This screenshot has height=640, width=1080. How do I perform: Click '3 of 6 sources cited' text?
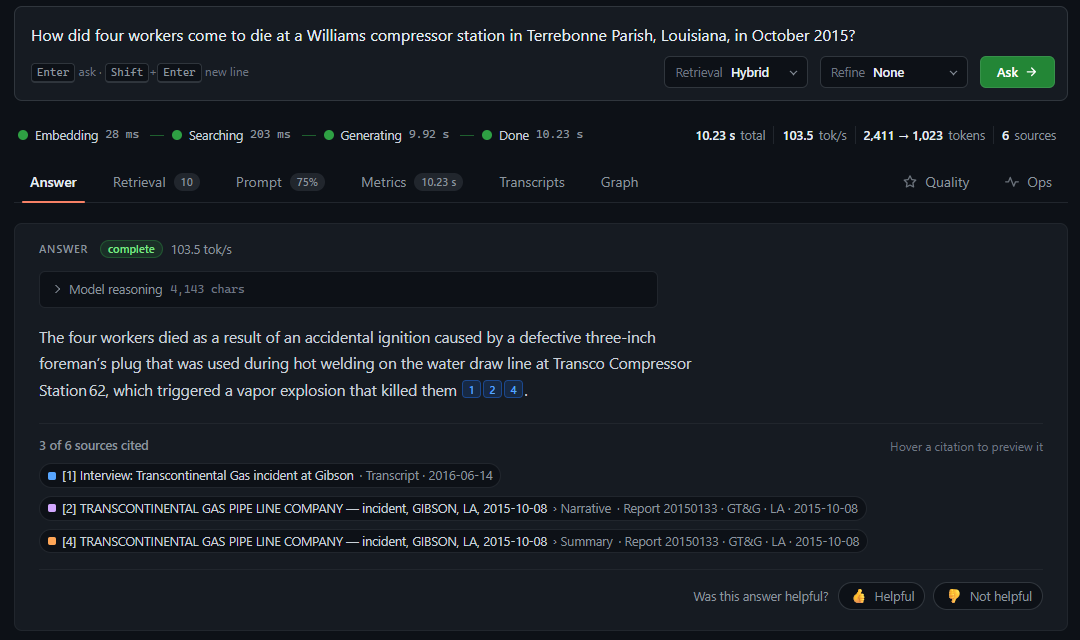[94, 446]
